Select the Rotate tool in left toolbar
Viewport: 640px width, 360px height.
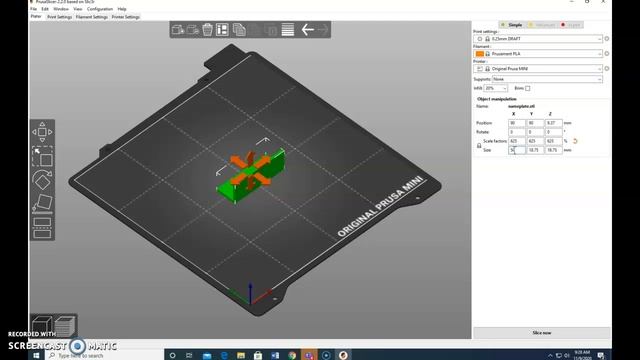pos(42,180)
